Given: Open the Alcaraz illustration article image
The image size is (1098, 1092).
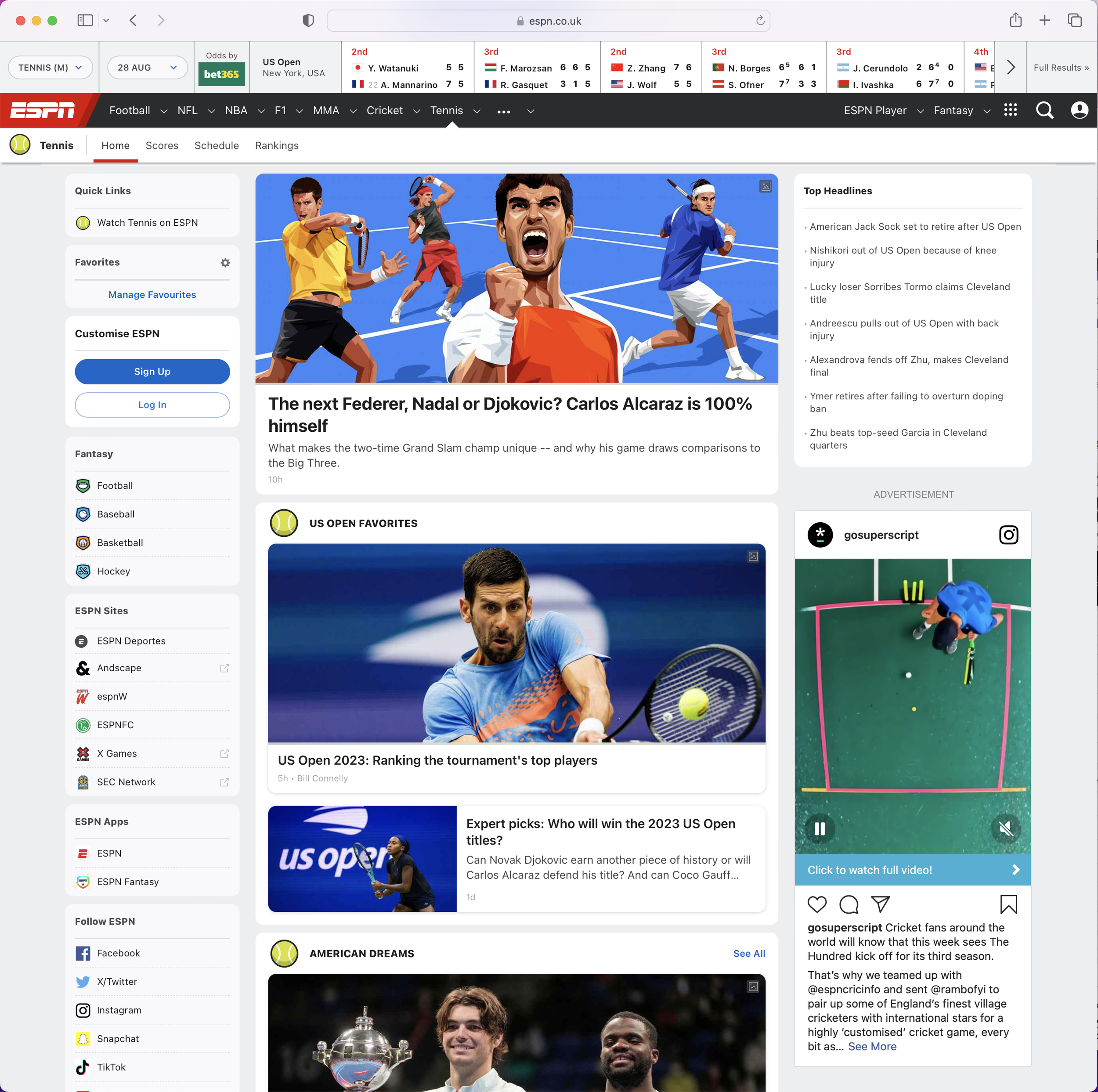Looking at the screenshot, I should click(x=516, y=278).
